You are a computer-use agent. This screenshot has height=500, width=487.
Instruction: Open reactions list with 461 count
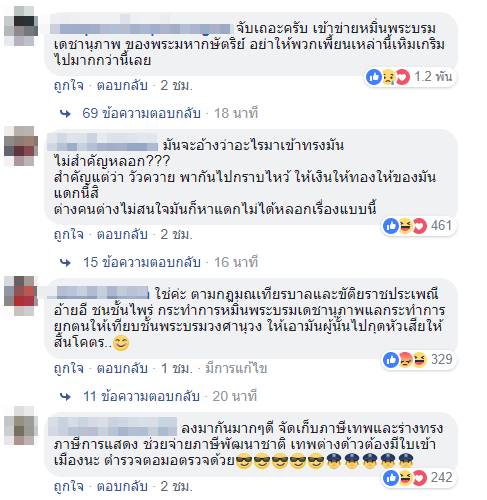point(418,226)
